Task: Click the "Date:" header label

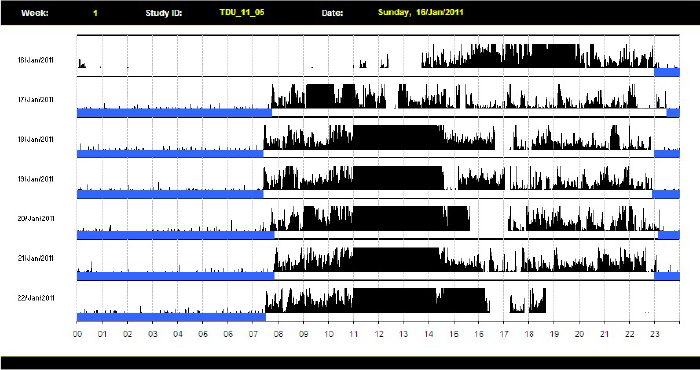Action: click(332, 13)
